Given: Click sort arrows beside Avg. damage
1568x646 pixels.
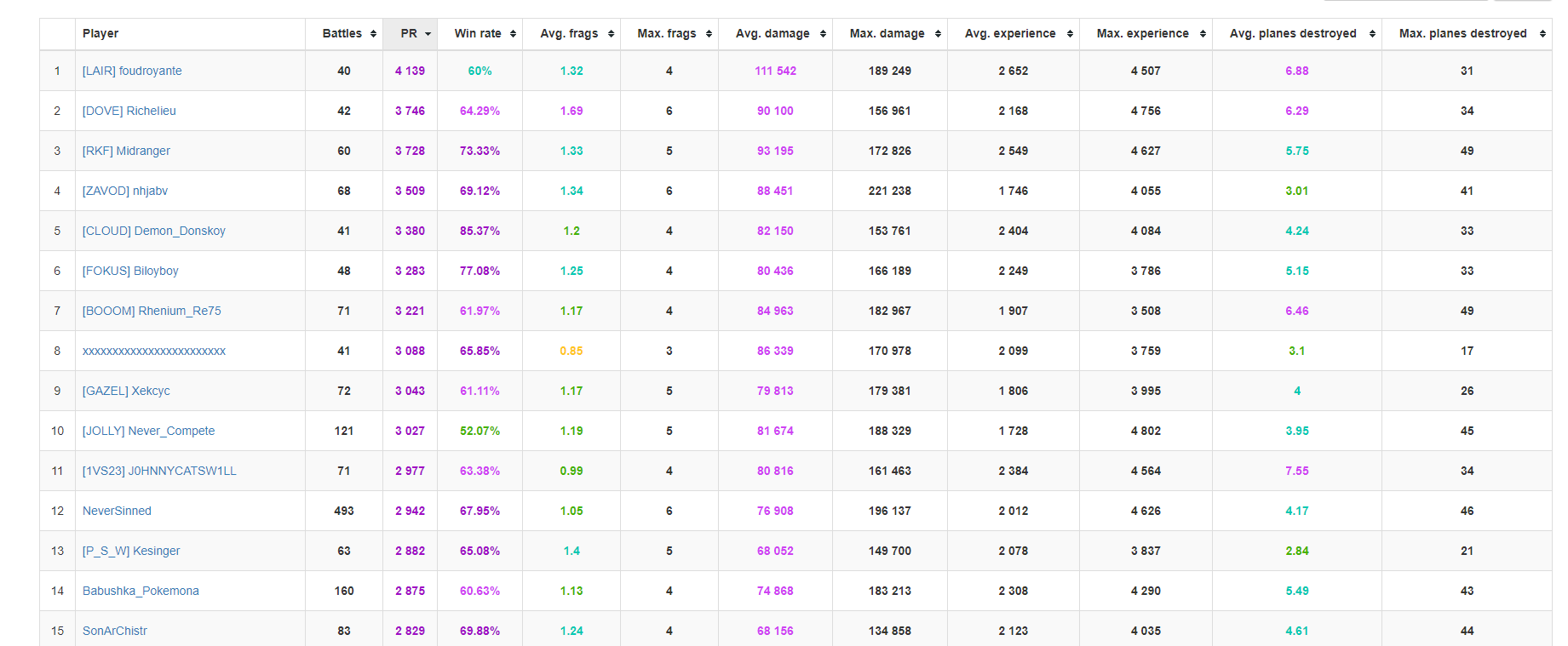Looking at the screenshot, I should point(823,34).
